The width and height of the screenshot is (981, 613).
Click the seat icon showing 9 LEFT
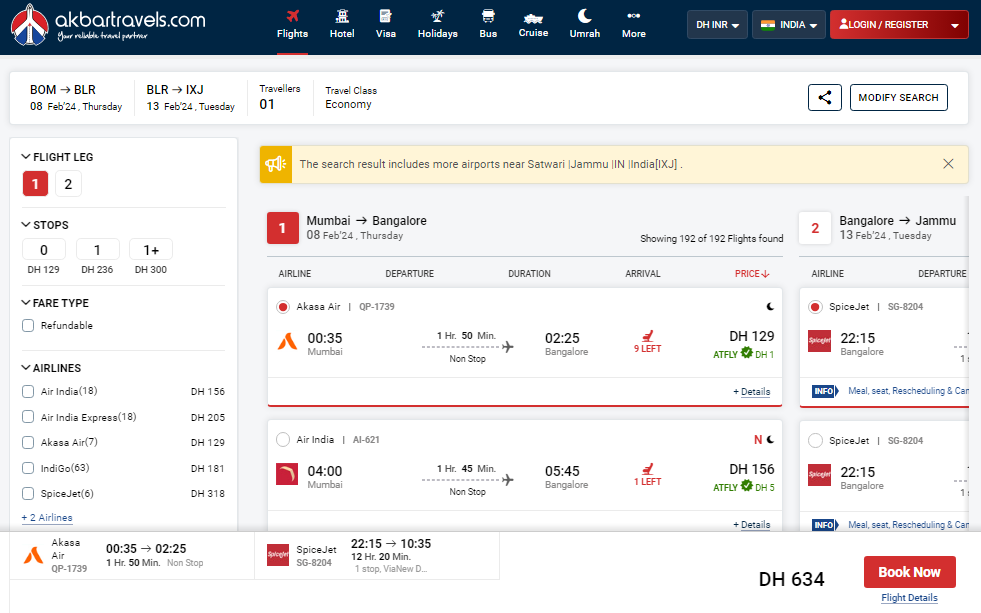648,337
